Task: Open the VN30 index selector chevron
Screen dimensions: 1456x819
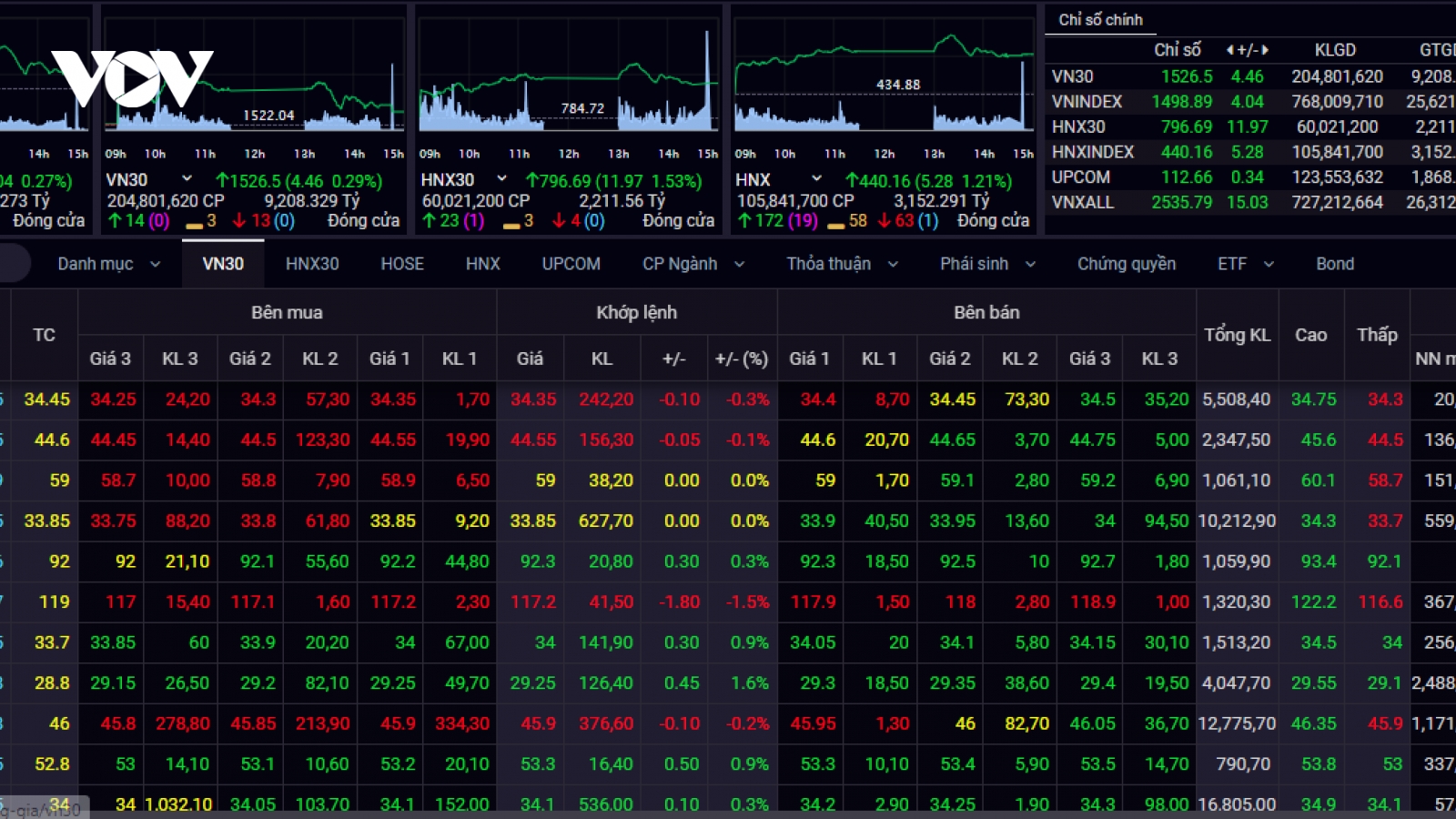Action: [x=187, y=178]
